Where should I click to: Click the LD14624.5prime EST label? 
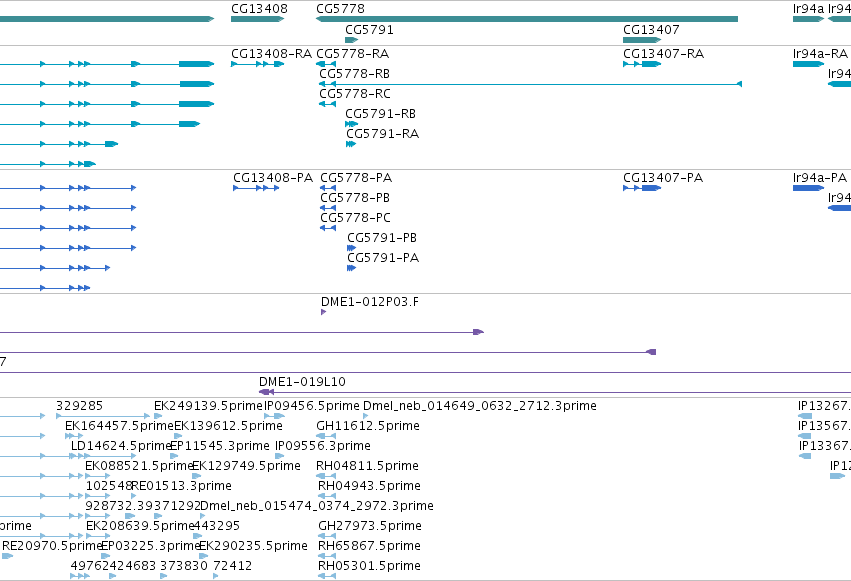tap(122, 446)
